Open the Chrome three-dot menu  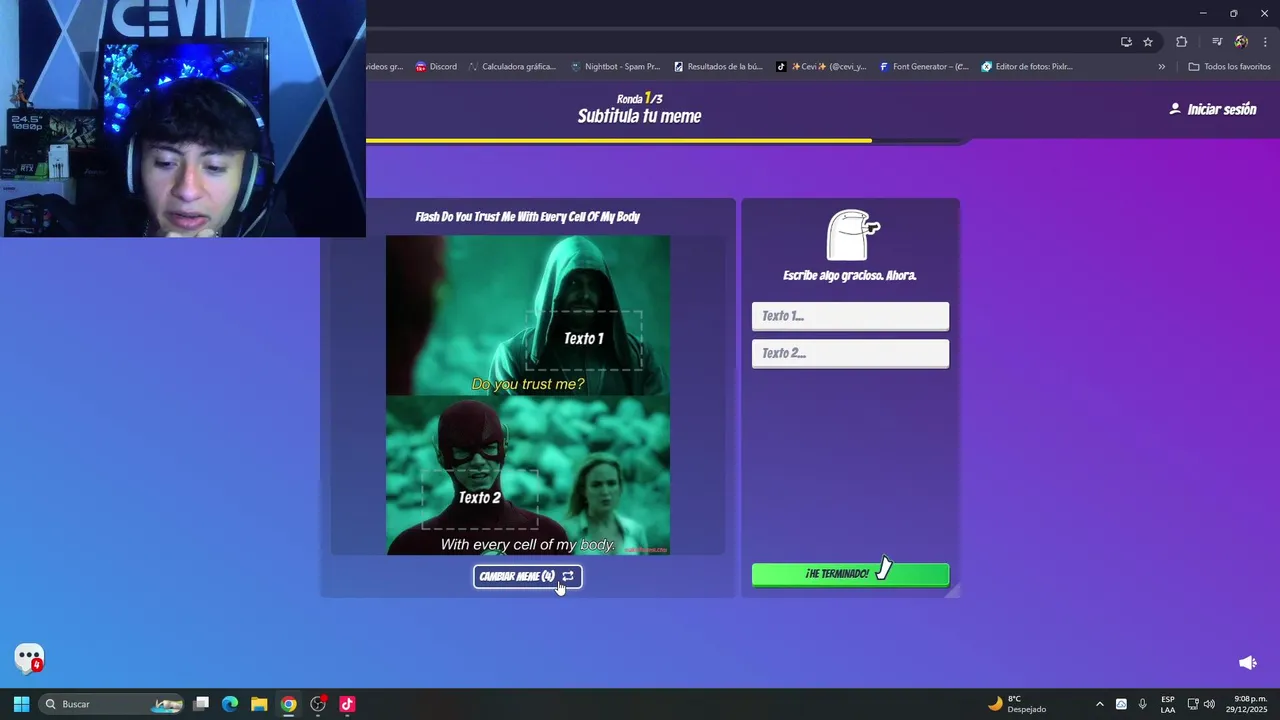click(1265, 42)
